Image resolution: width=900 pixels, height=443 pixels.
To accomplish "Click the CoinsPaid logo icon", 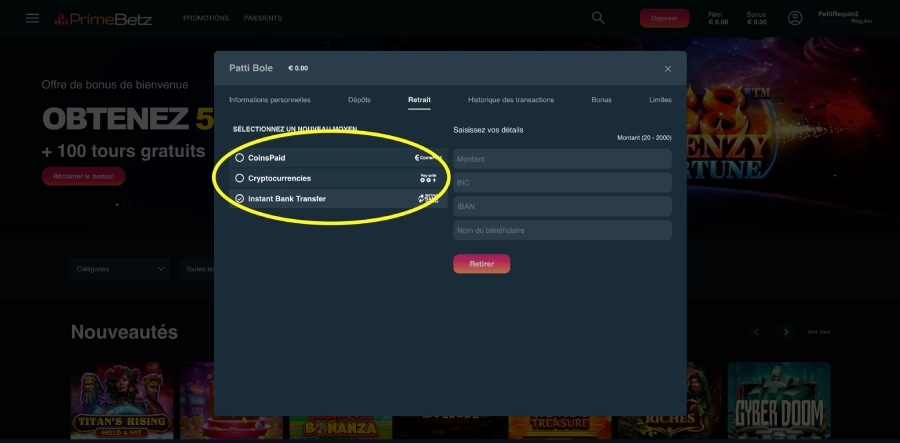I will [430, 157].
